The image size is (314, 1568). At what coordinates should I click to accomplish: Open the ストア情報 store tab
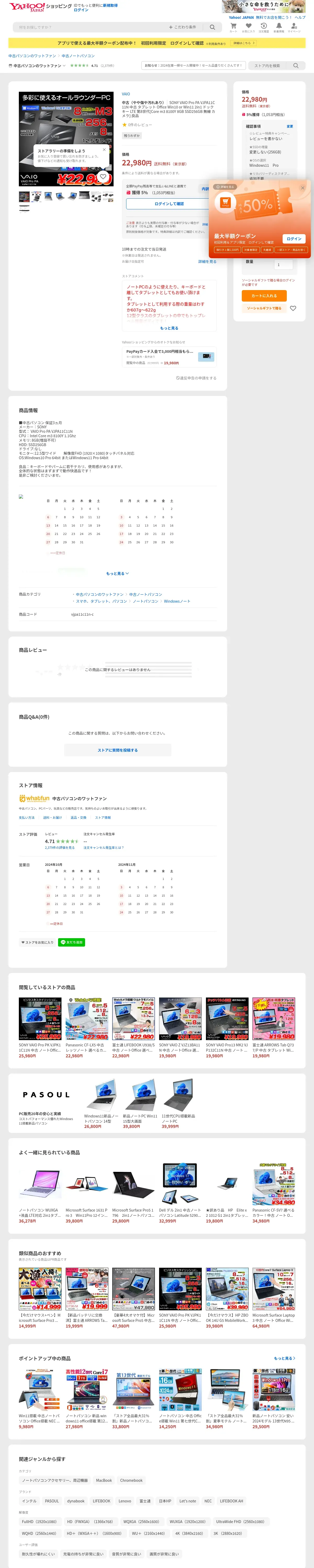pos(103,817)
